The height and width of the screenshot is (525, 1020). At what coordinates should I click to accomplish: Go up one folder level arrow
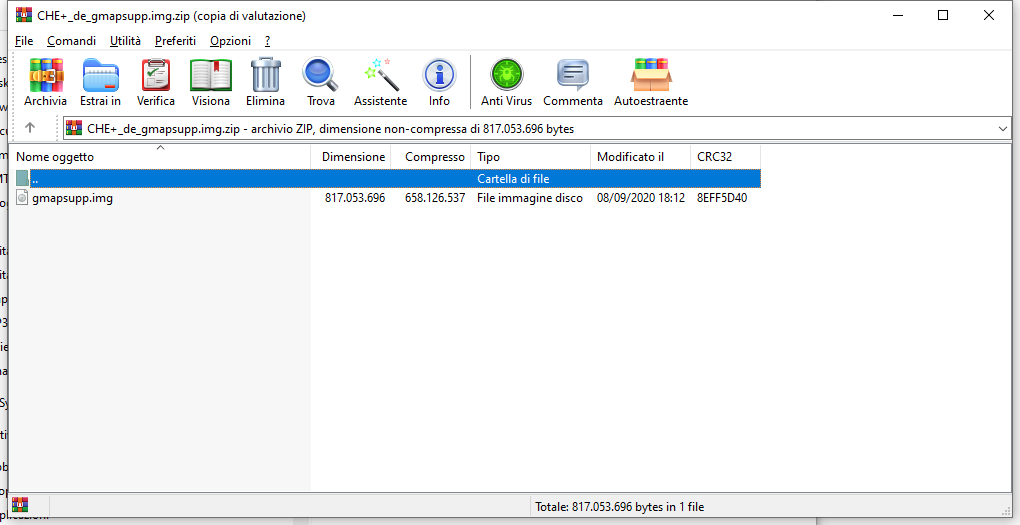[30, 128]
